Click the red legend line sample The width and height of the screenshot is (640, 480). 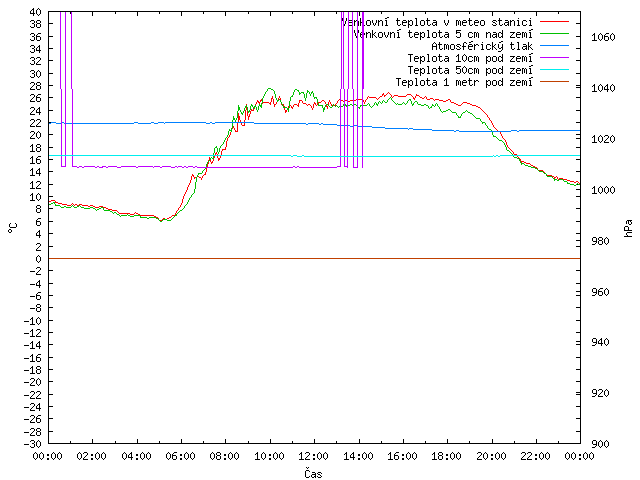pos(554,22)
